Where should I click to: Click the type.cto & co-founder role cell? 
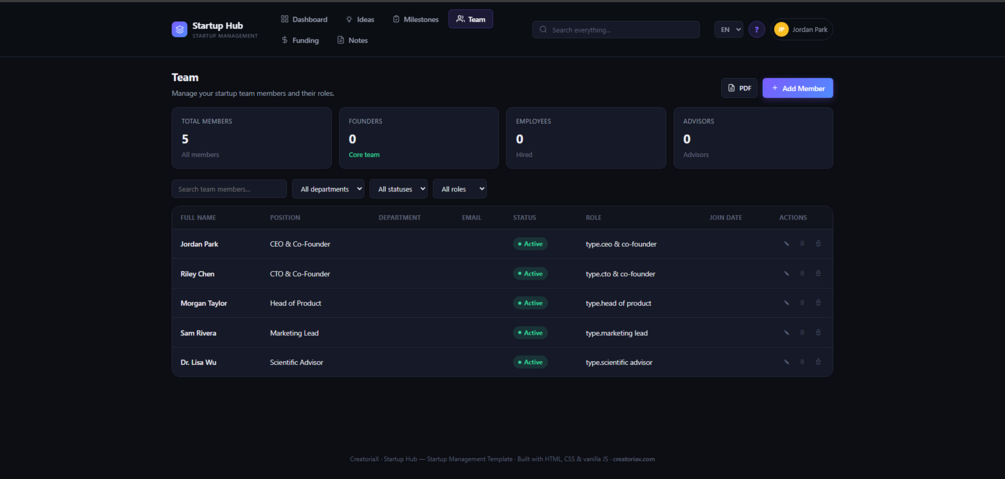coord(620,274)
